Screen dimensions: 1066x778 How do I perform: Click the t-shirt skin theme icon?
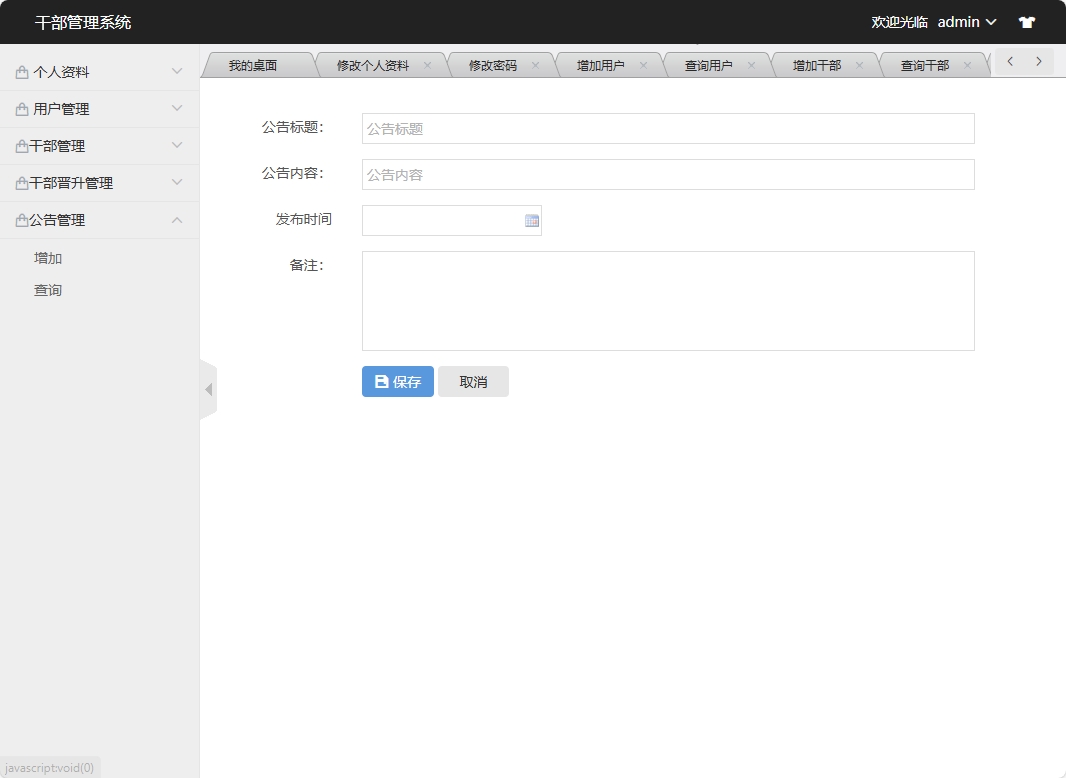pos(1027,22)
